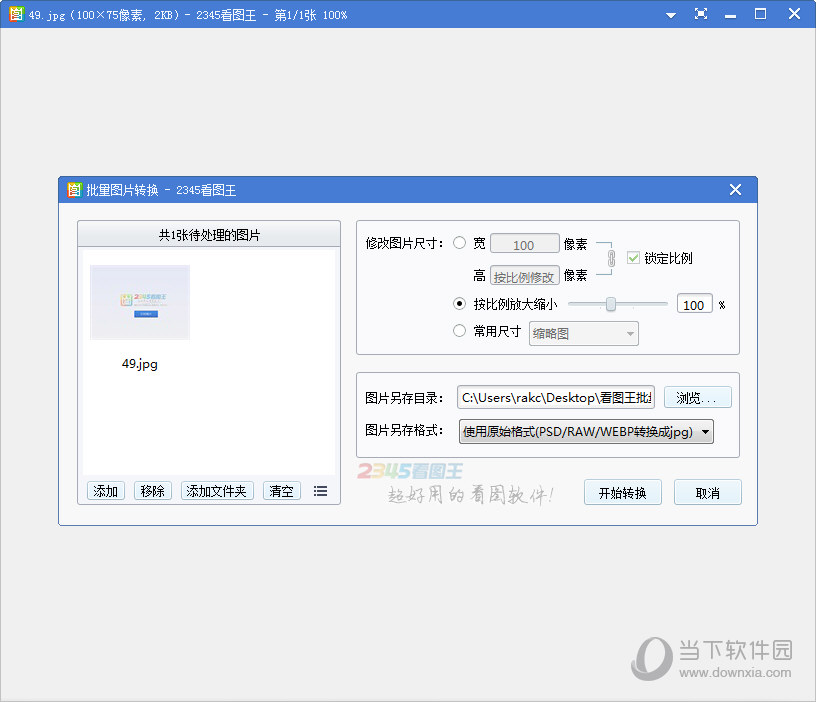Click the batch conversion dialog title icon
Viewport: 816px width, 702px height.
pyautogui.click(x=74, y=189)
